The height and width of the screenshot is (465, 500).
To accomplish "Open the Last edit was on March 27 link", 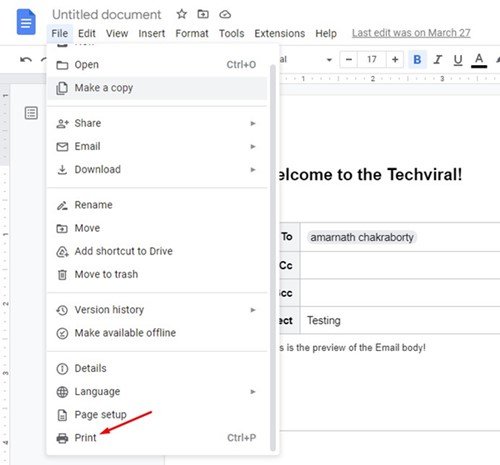I will (x=411, y=33).
